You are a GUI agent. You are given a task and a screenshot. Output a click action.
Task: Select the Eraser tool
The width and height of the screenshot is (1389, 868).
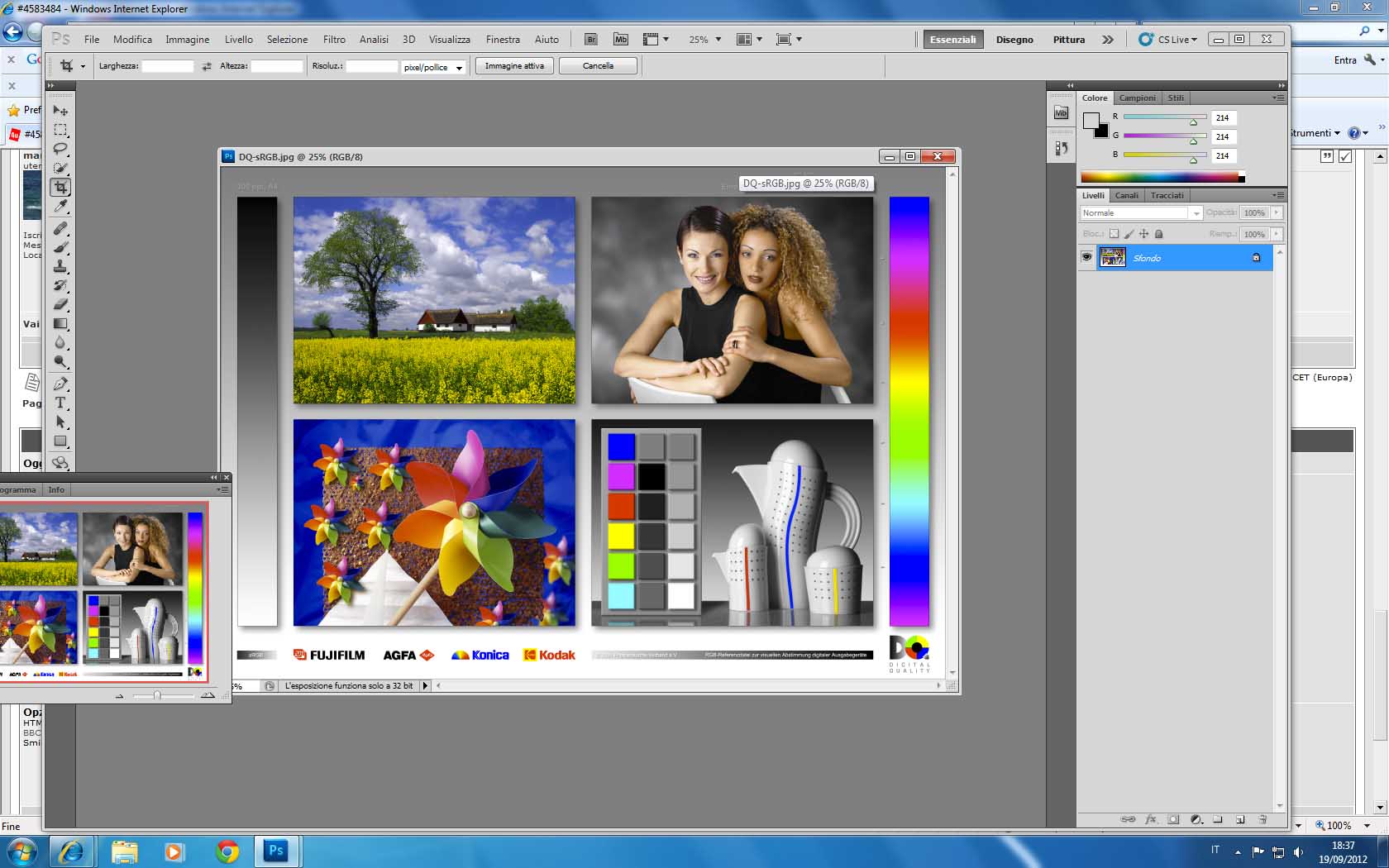60,304
